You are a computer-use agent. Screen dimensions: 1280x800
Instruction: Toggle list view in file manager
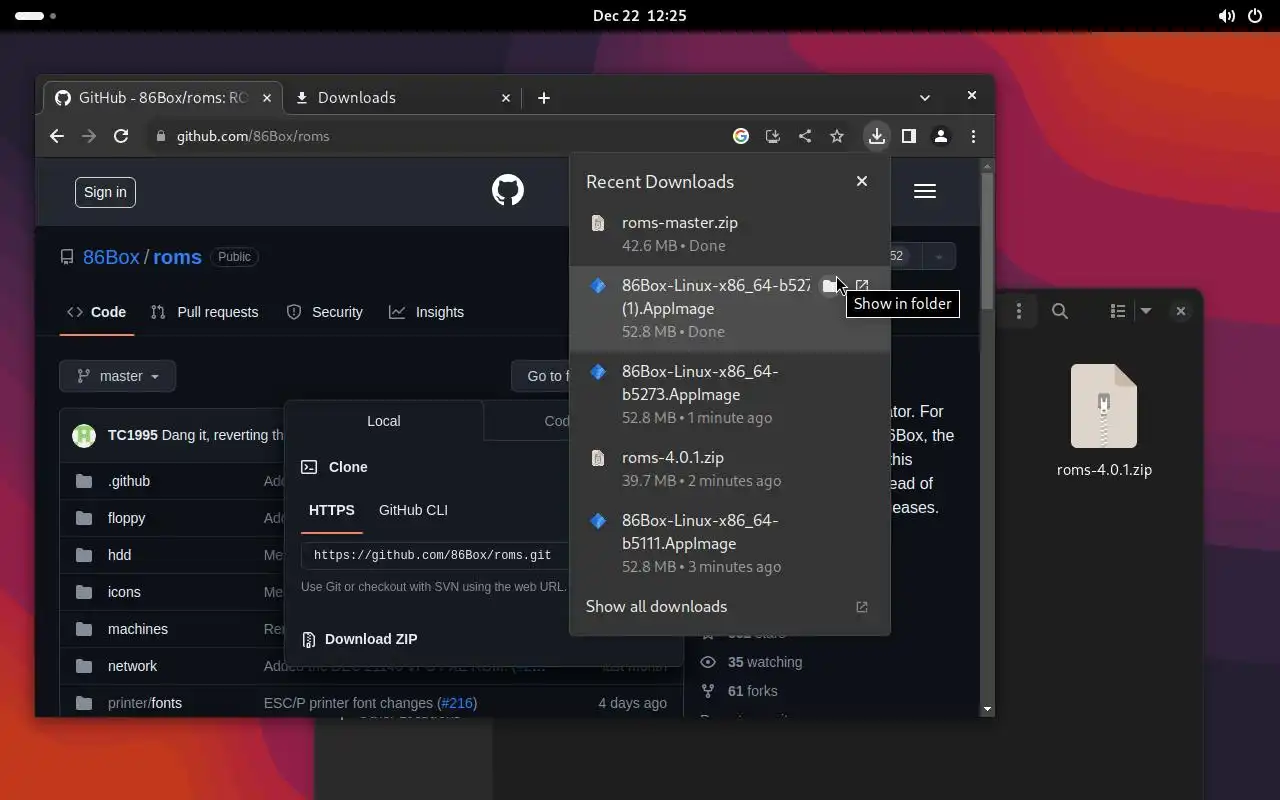tap(1118, 311)
